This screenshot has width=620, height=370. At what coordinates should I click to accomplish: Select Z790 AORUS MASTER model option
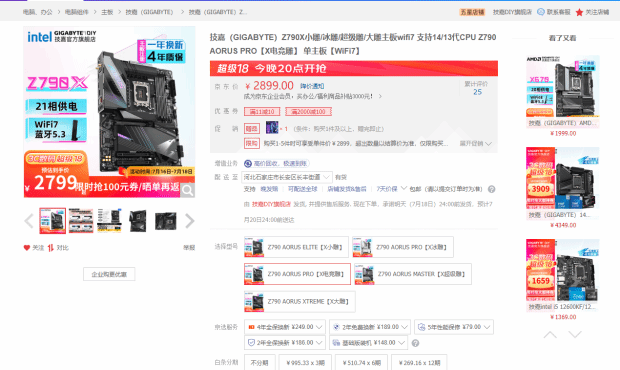[413, 274]
